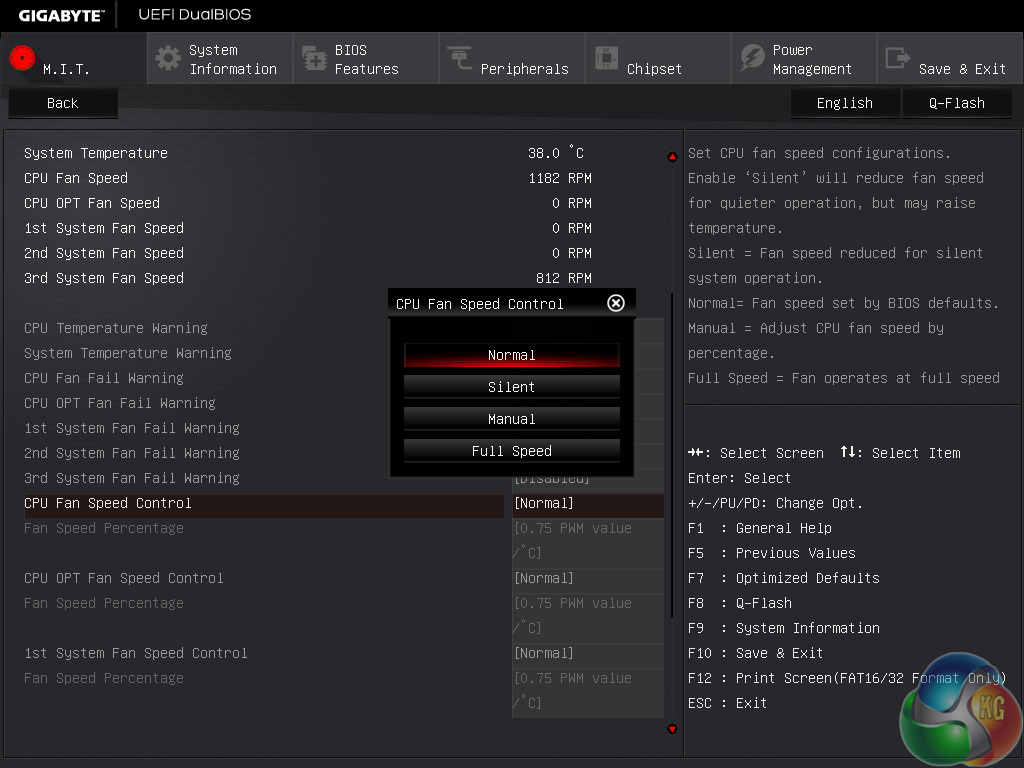
Task: Open 1st System Fan Speed Control dropdown
Action: click(x=587, y=653)
